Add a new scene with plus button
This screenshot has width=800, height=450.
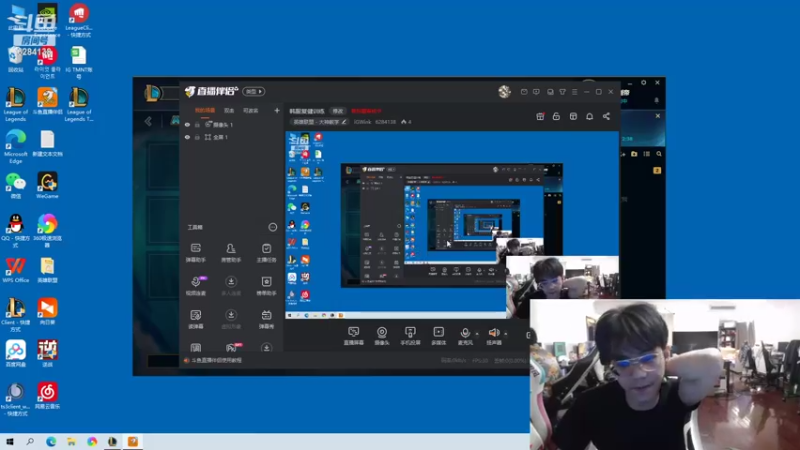[x=277, y=110]
